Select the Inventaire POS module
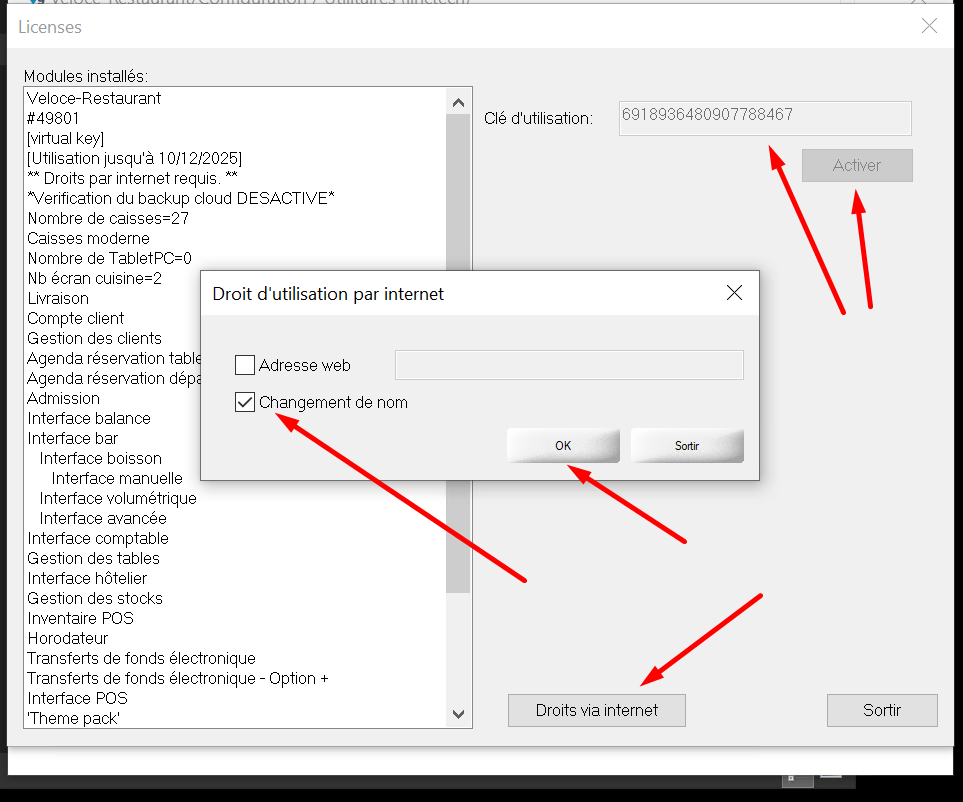Screen dimensions: 963x802 click(x=80, y=618)
